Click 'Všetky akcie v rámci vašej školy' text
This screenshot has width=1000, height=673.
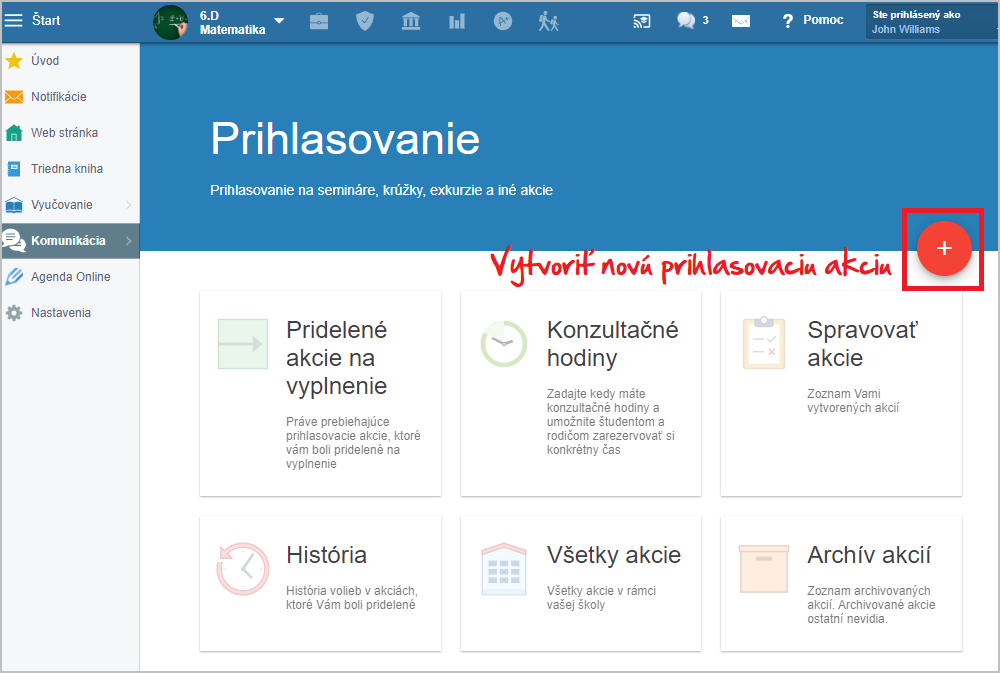(601, 598)
